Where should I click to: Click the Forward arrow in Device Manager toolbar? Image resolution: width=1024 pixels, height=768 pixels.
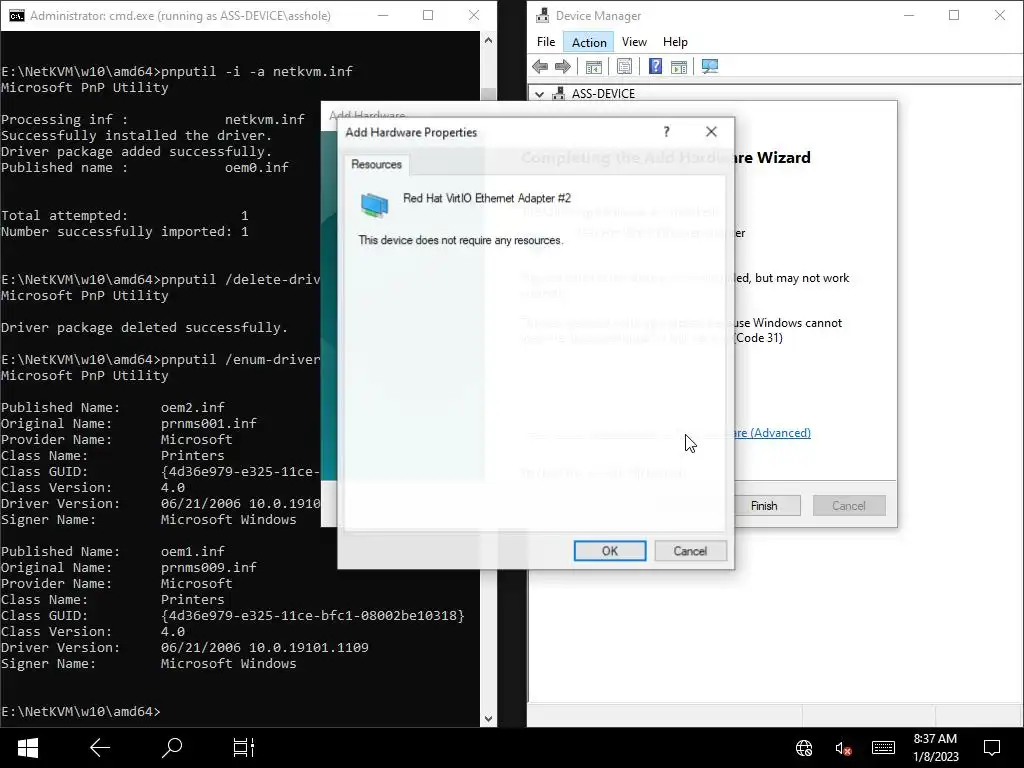(562, 67)
